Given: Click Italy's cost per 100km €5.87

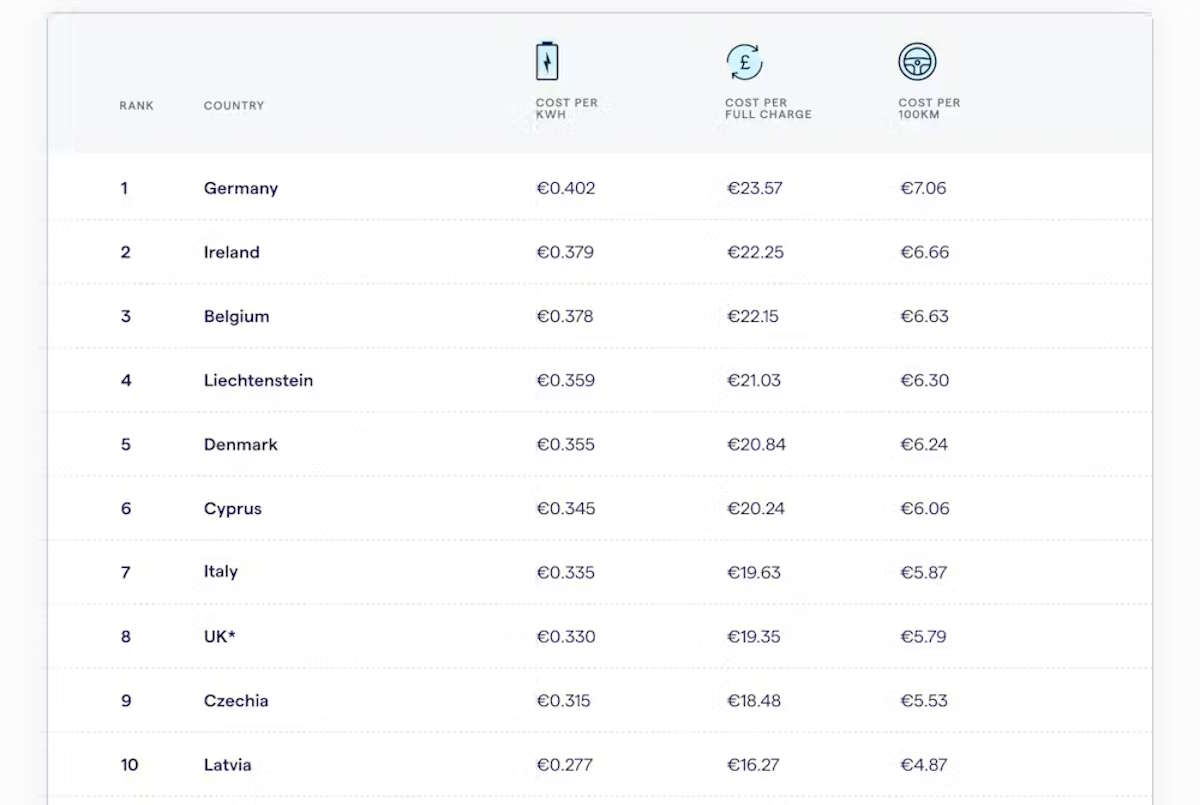Looking at the screenshot, I should pyautogui.click(x=923, y=572).
